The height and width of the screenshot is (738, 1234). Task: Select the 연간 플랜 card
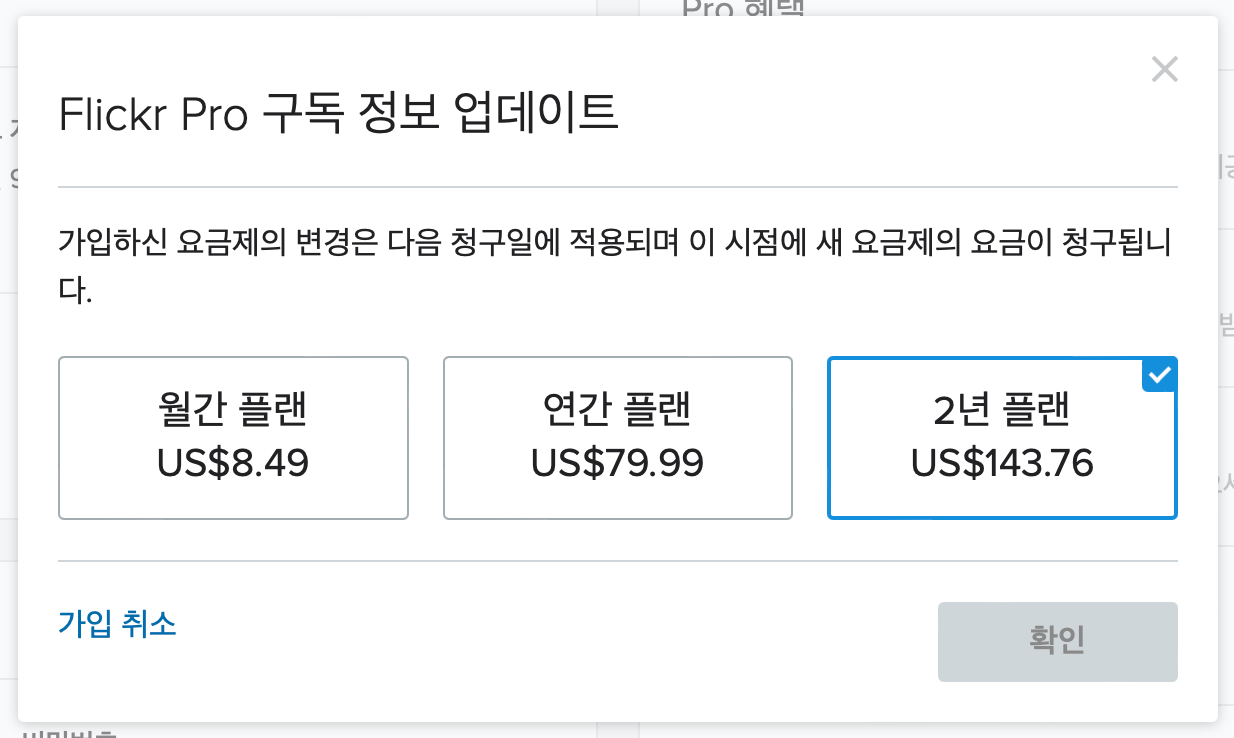coord(617,438)
